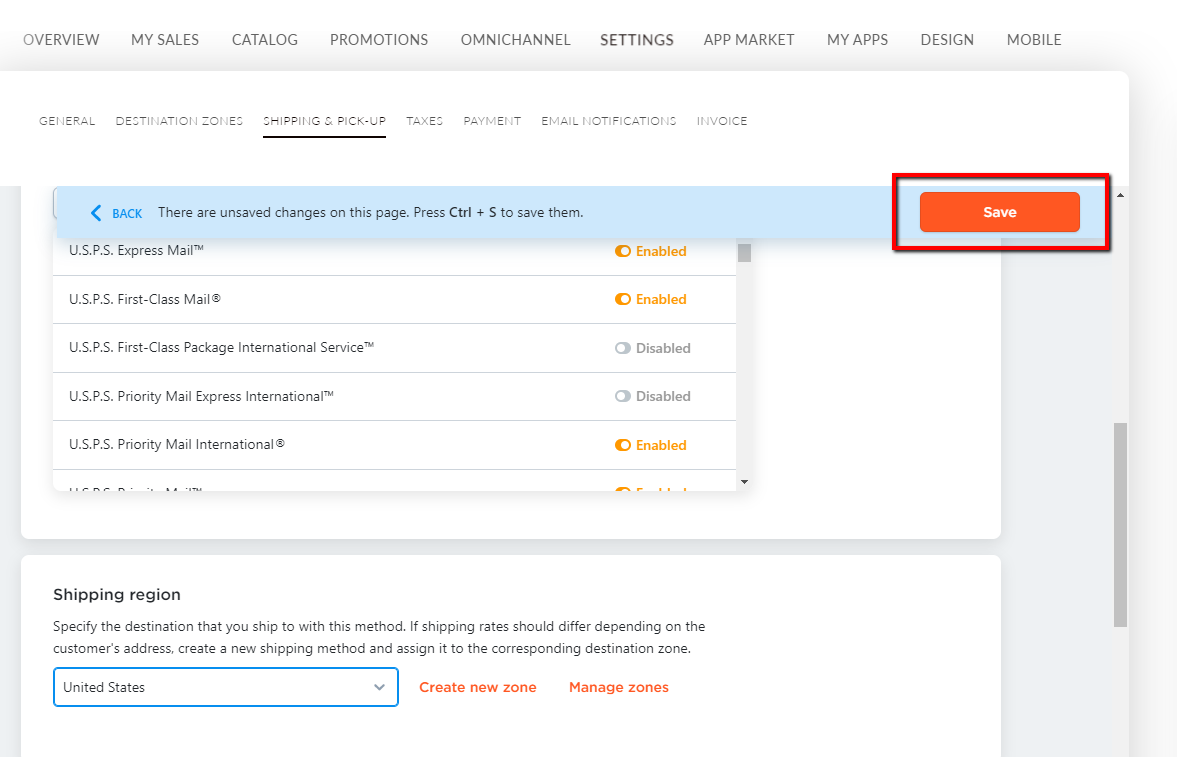The image size is (1177, 757).
Task: Enable First-Class Package International Service toggle
Action: pyautogui.click(x=622, y=348)
